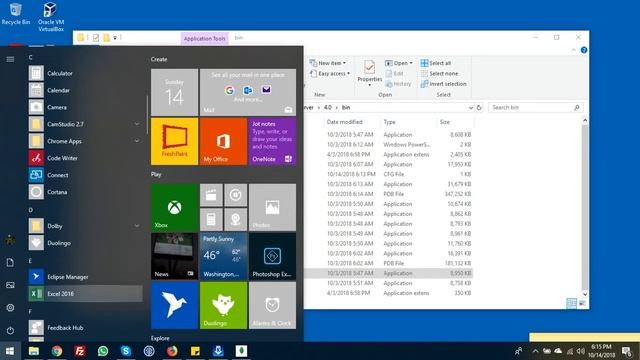640x360 pixels.
Task: Open Cortana from the app list
Action: point(85,192)
